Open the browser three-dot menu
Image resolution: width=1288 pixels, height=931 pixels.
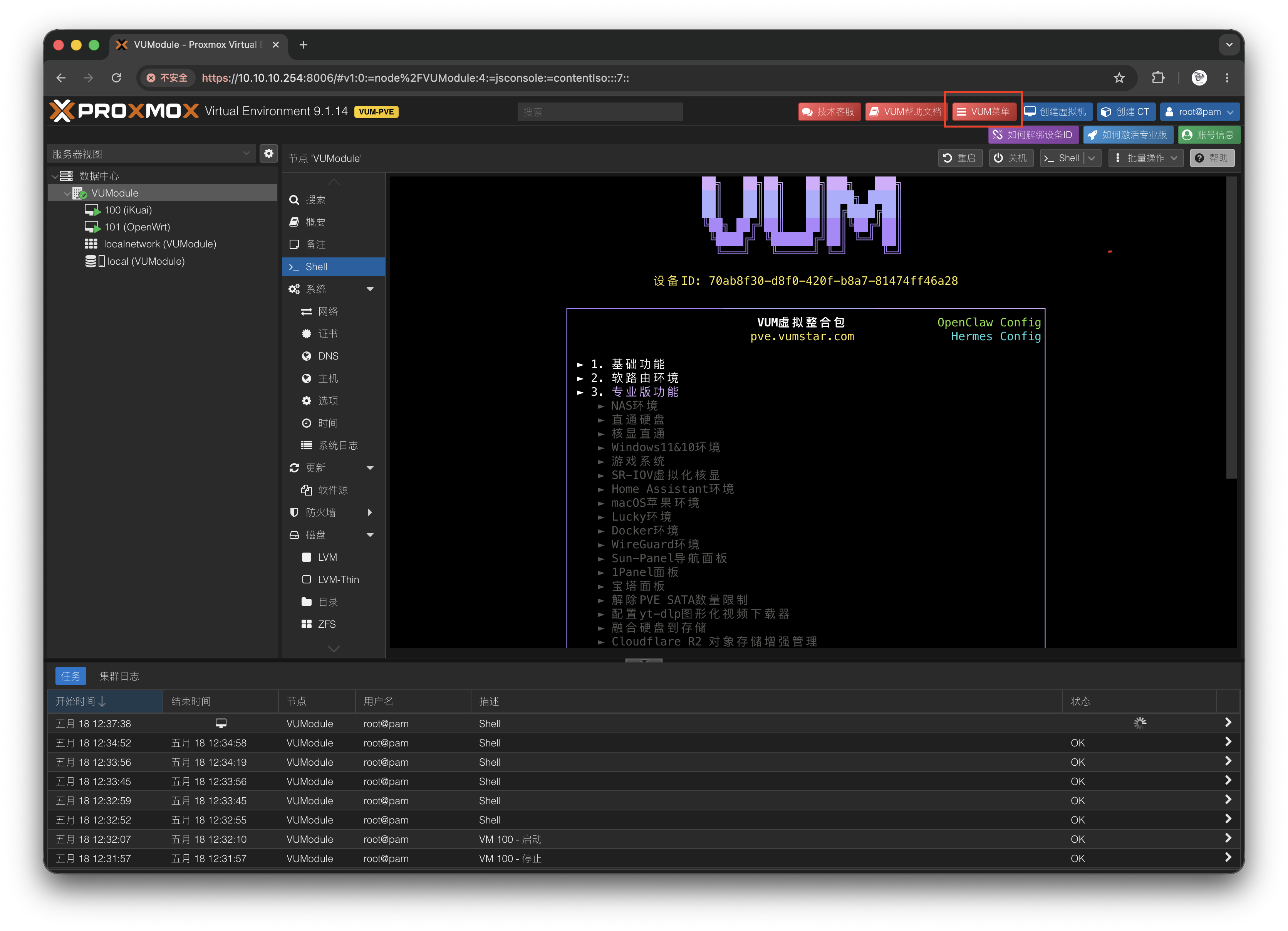tap(1227, 78)
